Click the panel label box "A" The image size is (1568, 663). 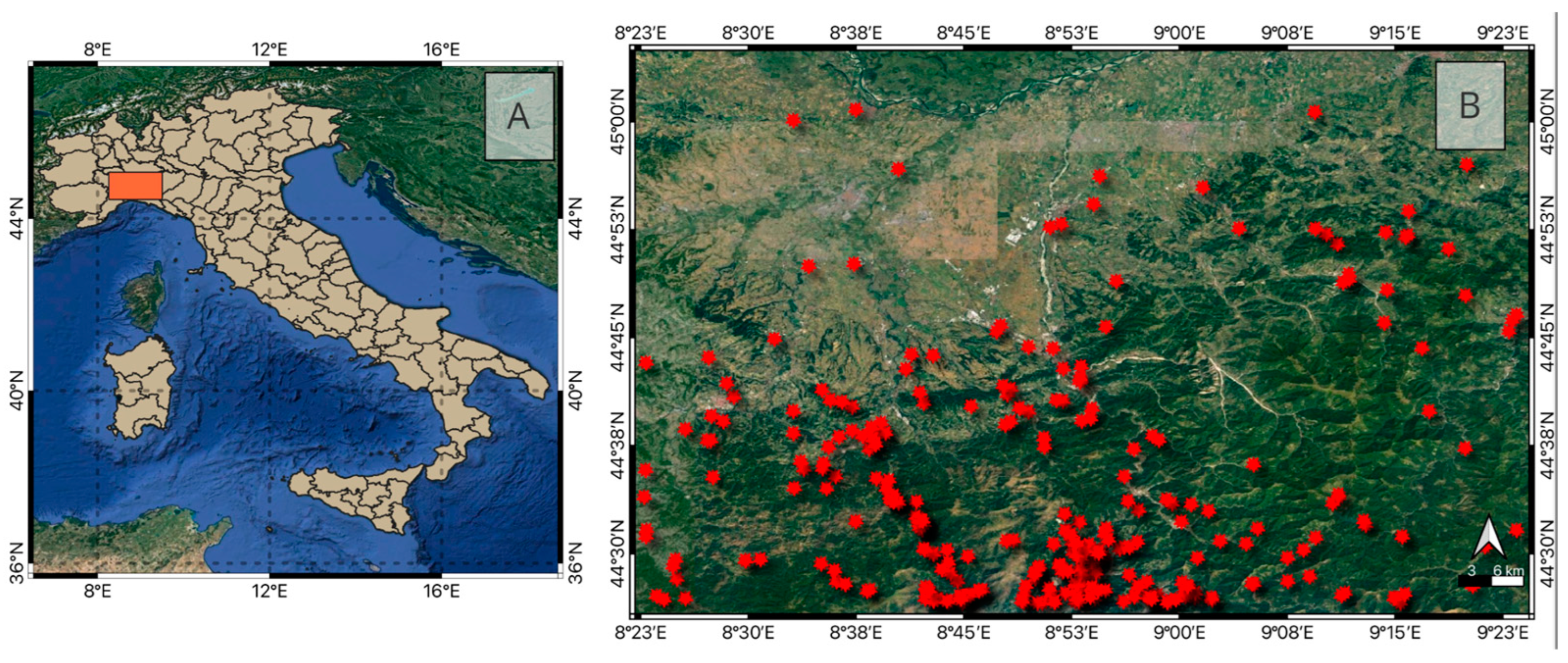(519, 116)
